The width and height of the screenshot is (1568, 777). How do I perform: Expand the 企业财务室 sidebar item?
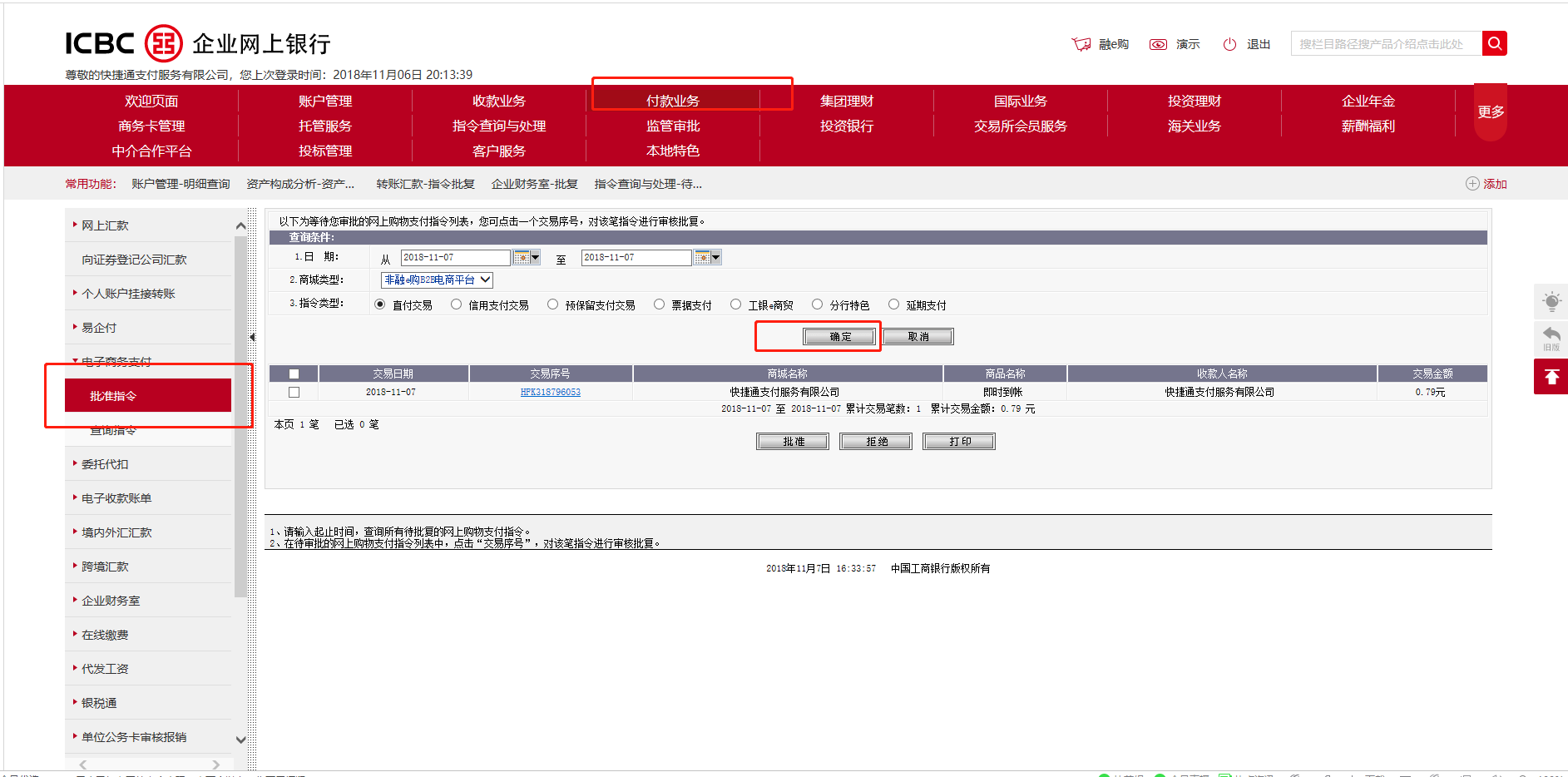click(111, 601)
